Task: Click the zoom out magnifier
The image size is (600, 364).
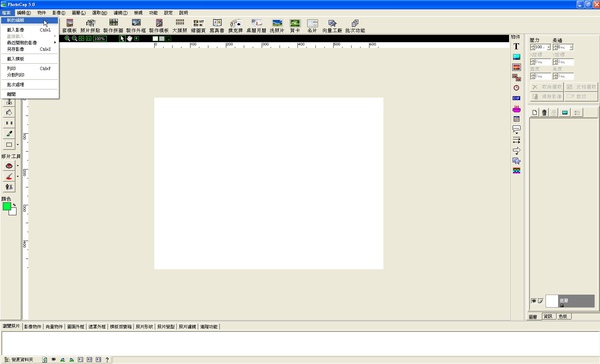Action: pos(74,38)
